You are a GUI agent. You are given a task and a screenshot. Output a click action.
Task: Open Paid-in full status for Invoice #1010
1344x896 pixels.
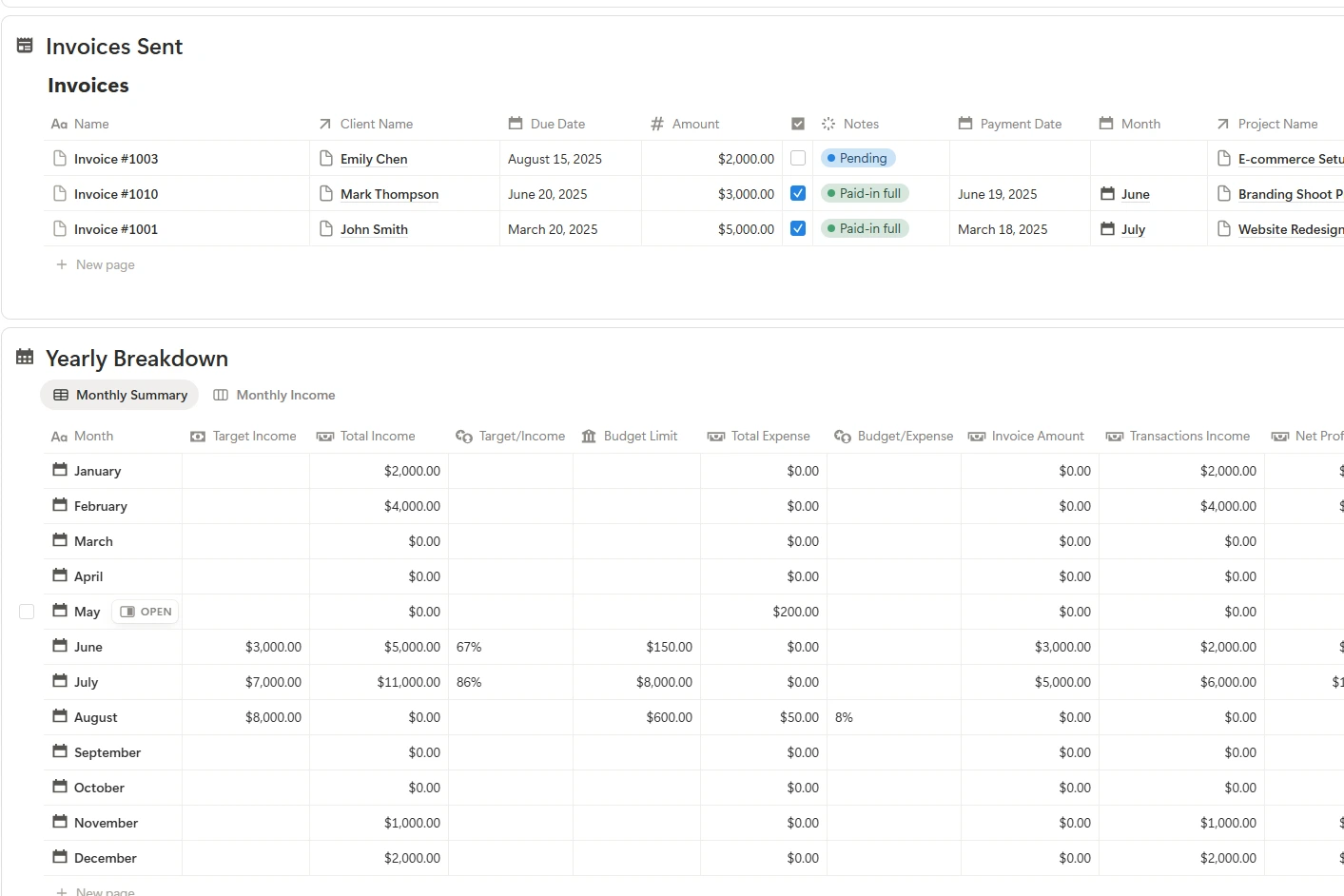pyautogui.click(x=865, y=194)
